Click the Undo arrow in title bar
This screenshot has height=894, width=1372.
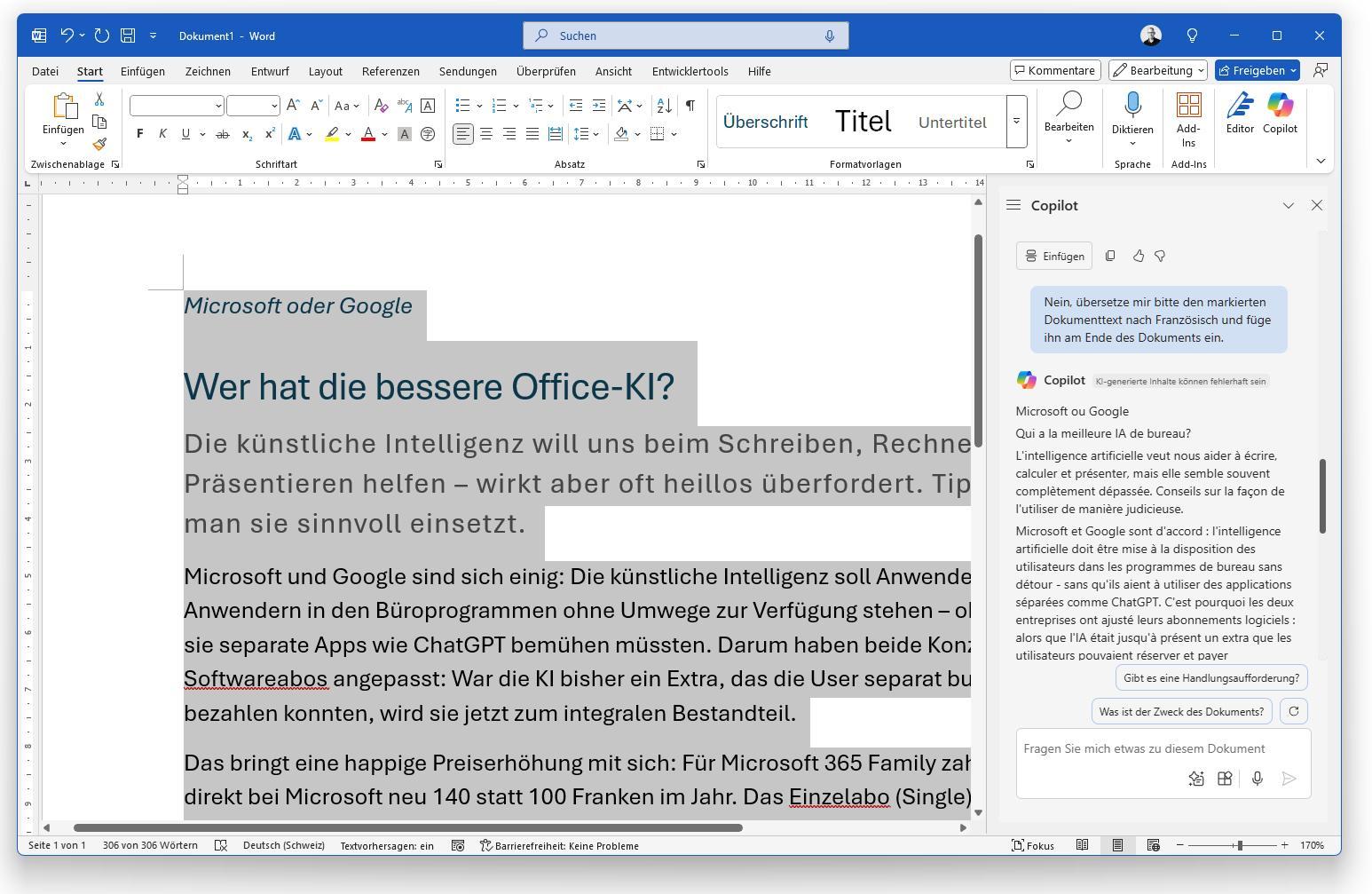click(x=67, y=36)
